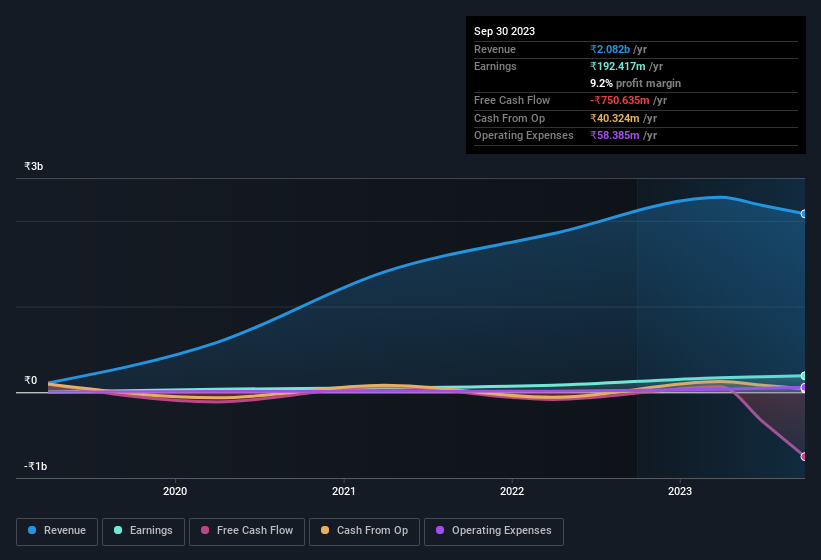Click the Earnings endpoint marker on chart
The image size is (821, 560).
(x=803, y=376)
